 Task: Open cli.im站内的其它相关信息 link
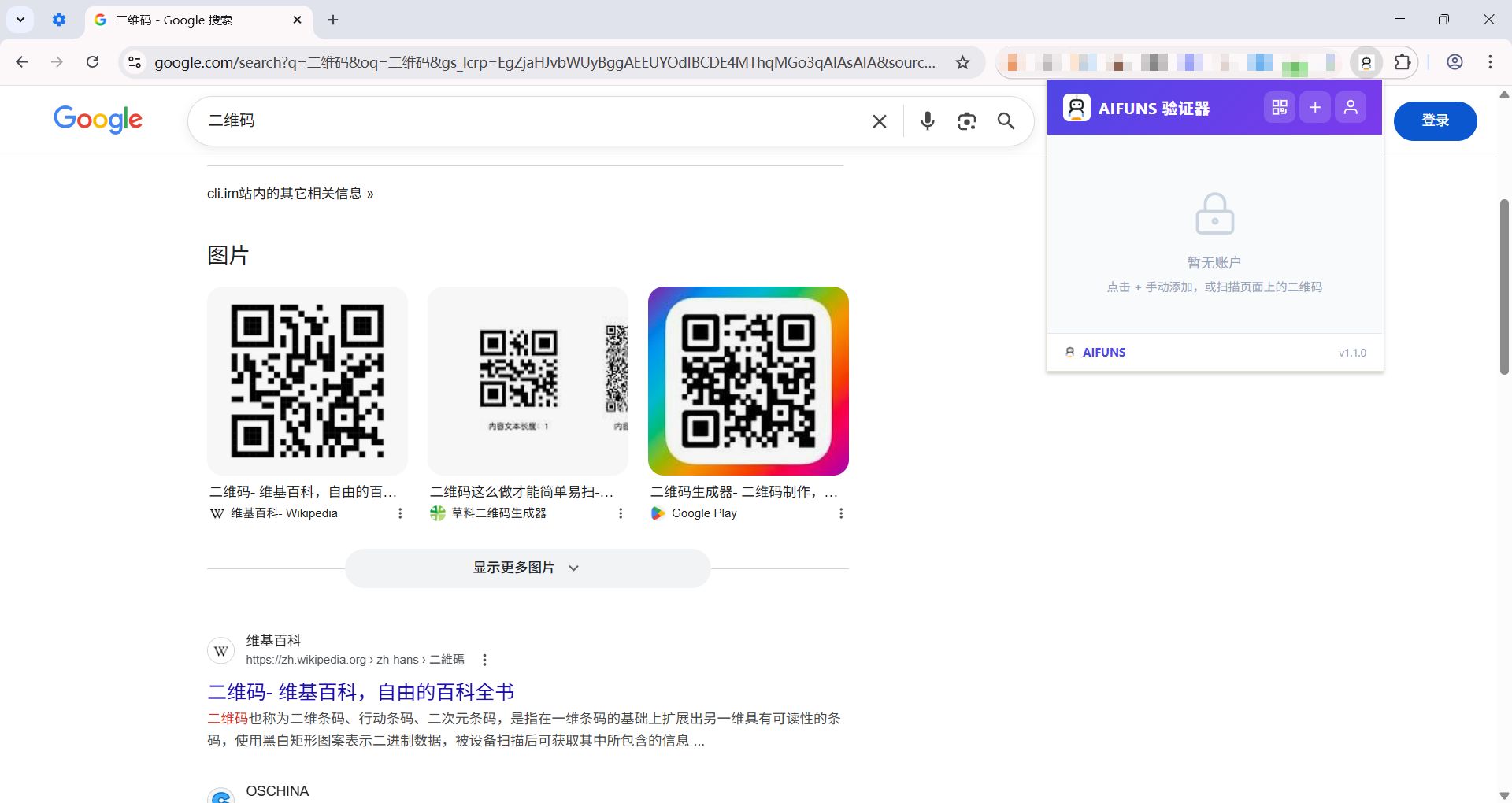(290, 194)
